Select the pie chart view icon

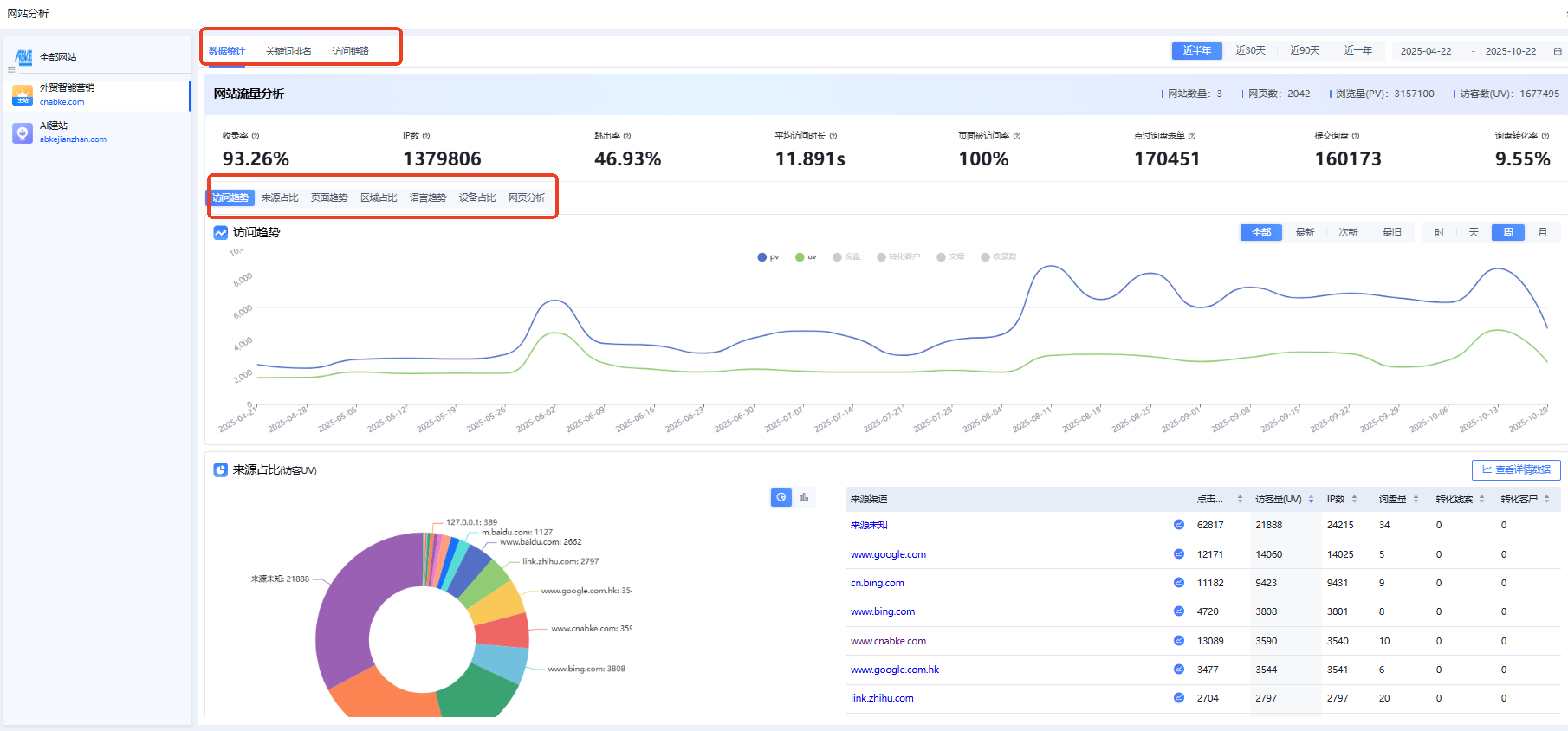[781, 497]
